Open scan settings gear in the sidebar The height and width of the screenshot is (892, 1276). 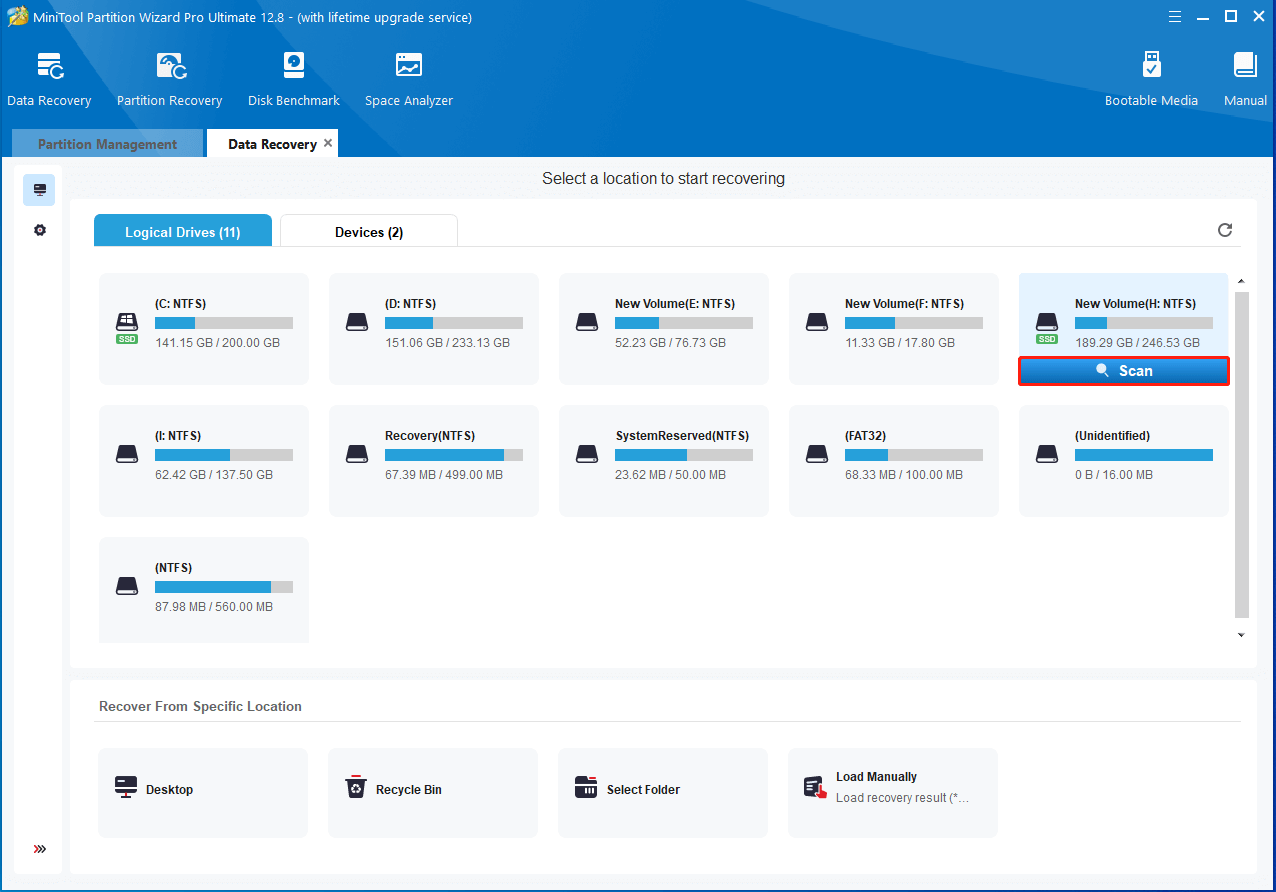(x=40, y=230)
